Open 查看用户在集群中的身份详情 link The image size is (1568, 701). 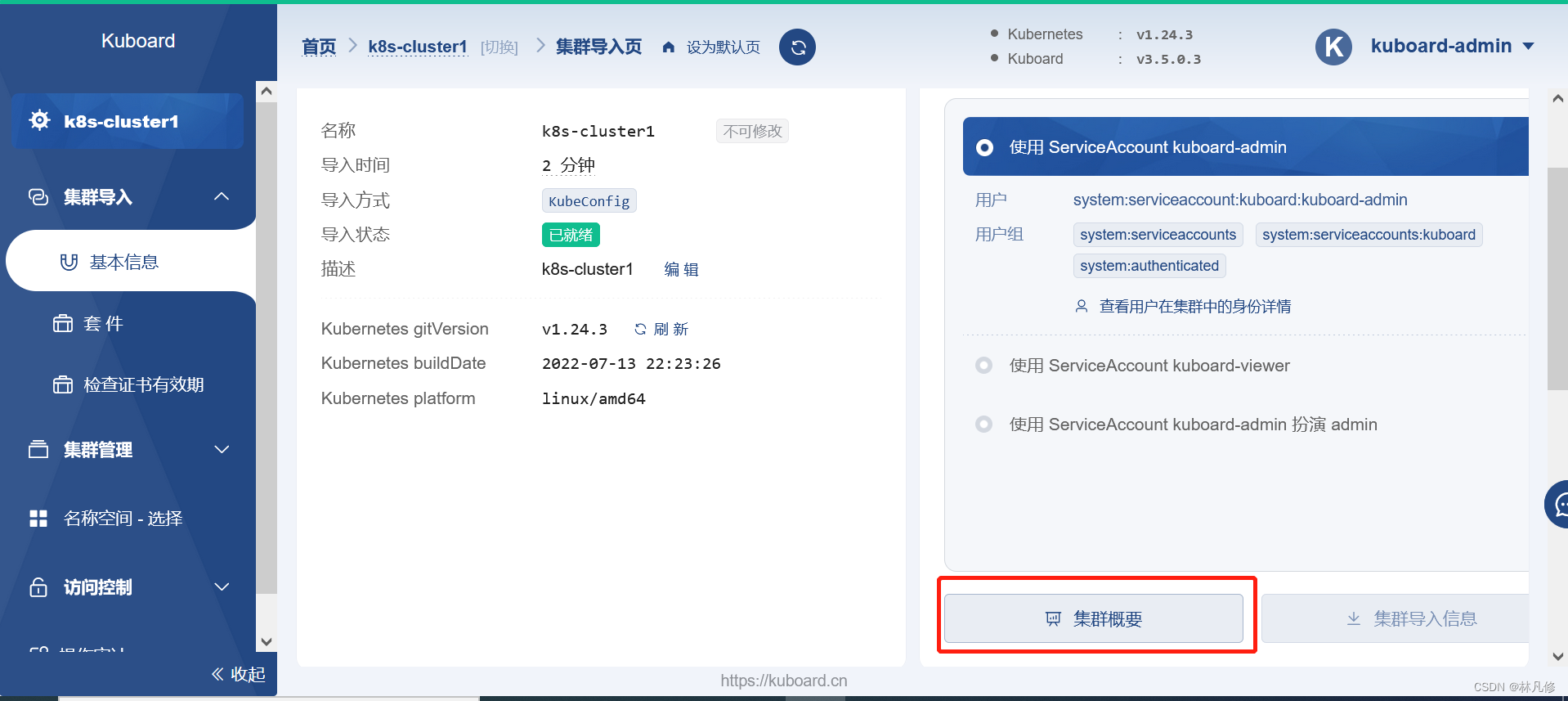tap(1195, 306)
